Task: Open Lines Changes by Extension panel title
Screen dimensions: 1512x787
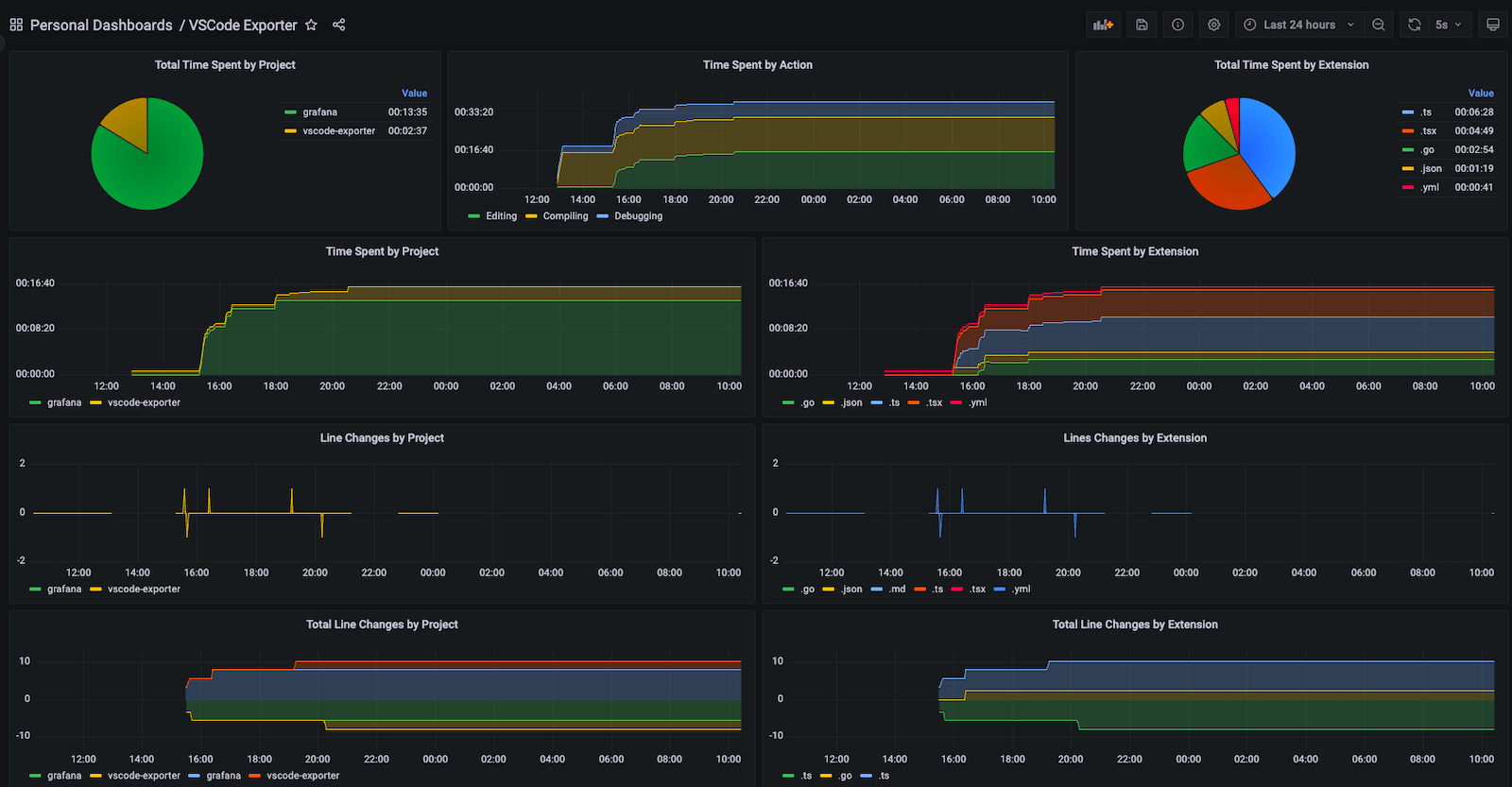Action: (1135, 437)
